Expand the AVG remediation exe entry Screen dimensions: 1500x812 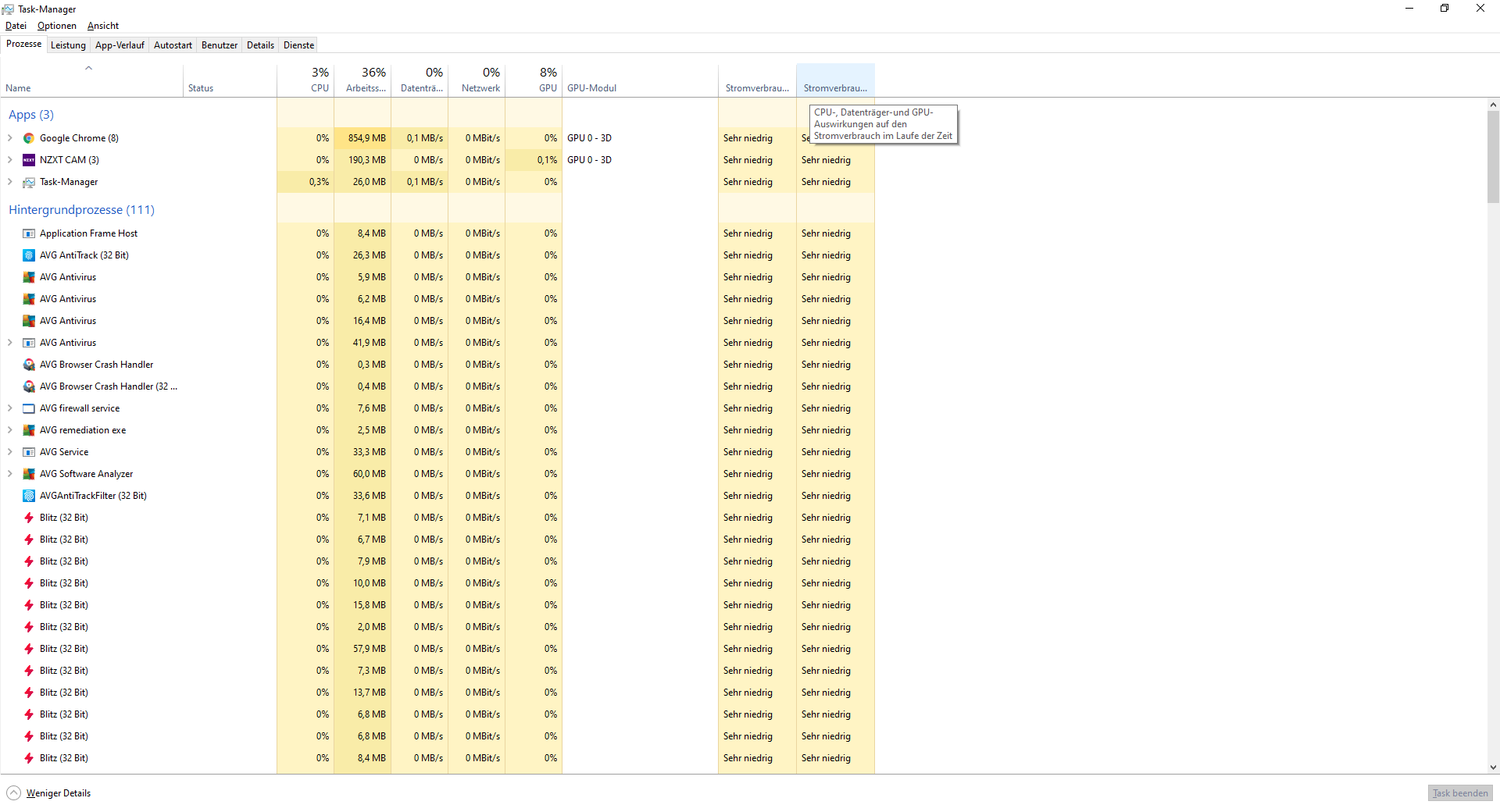coord(9,430)
